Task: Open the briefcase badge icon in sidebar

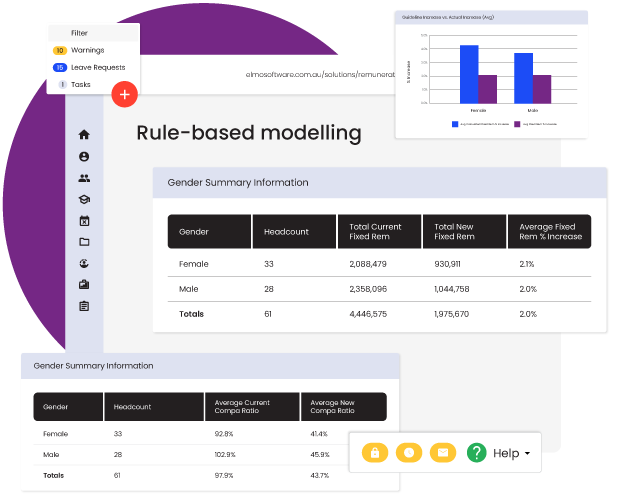Action: tap(84, 285)
